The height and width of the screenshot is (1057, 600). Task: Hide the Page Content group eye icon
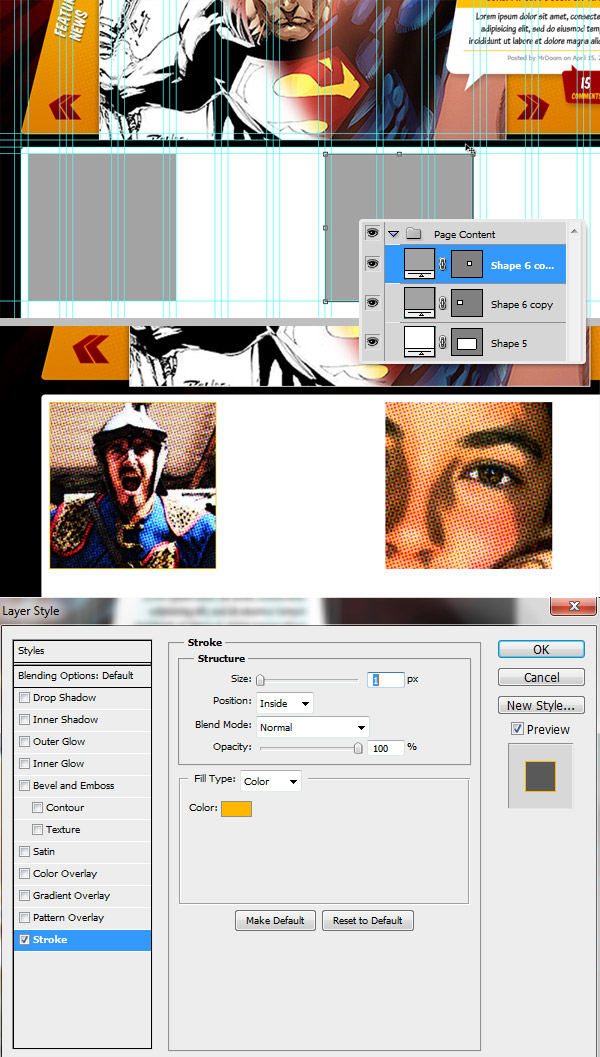(372, 233)
